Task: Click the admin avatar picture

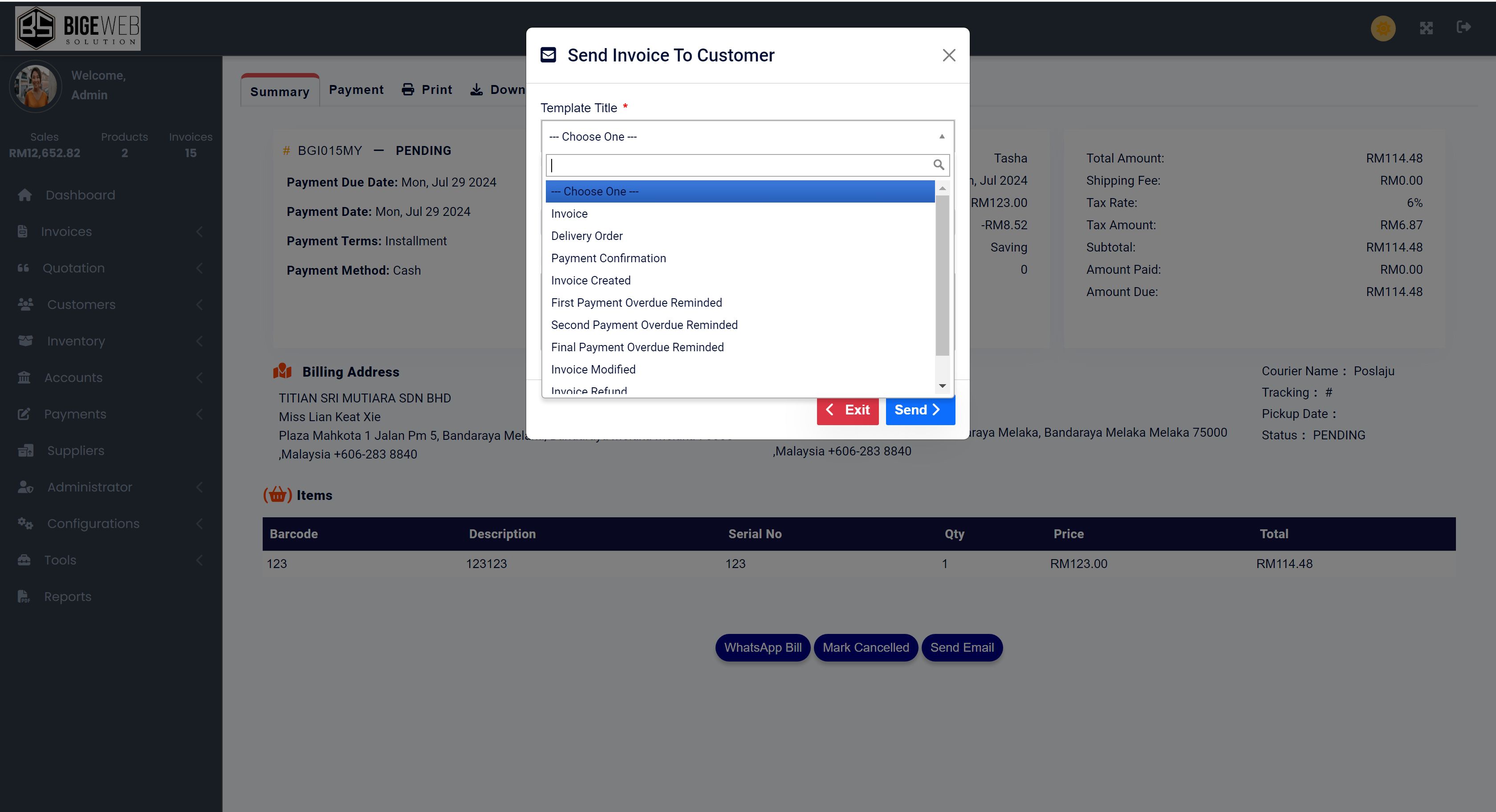Action: 36,86
